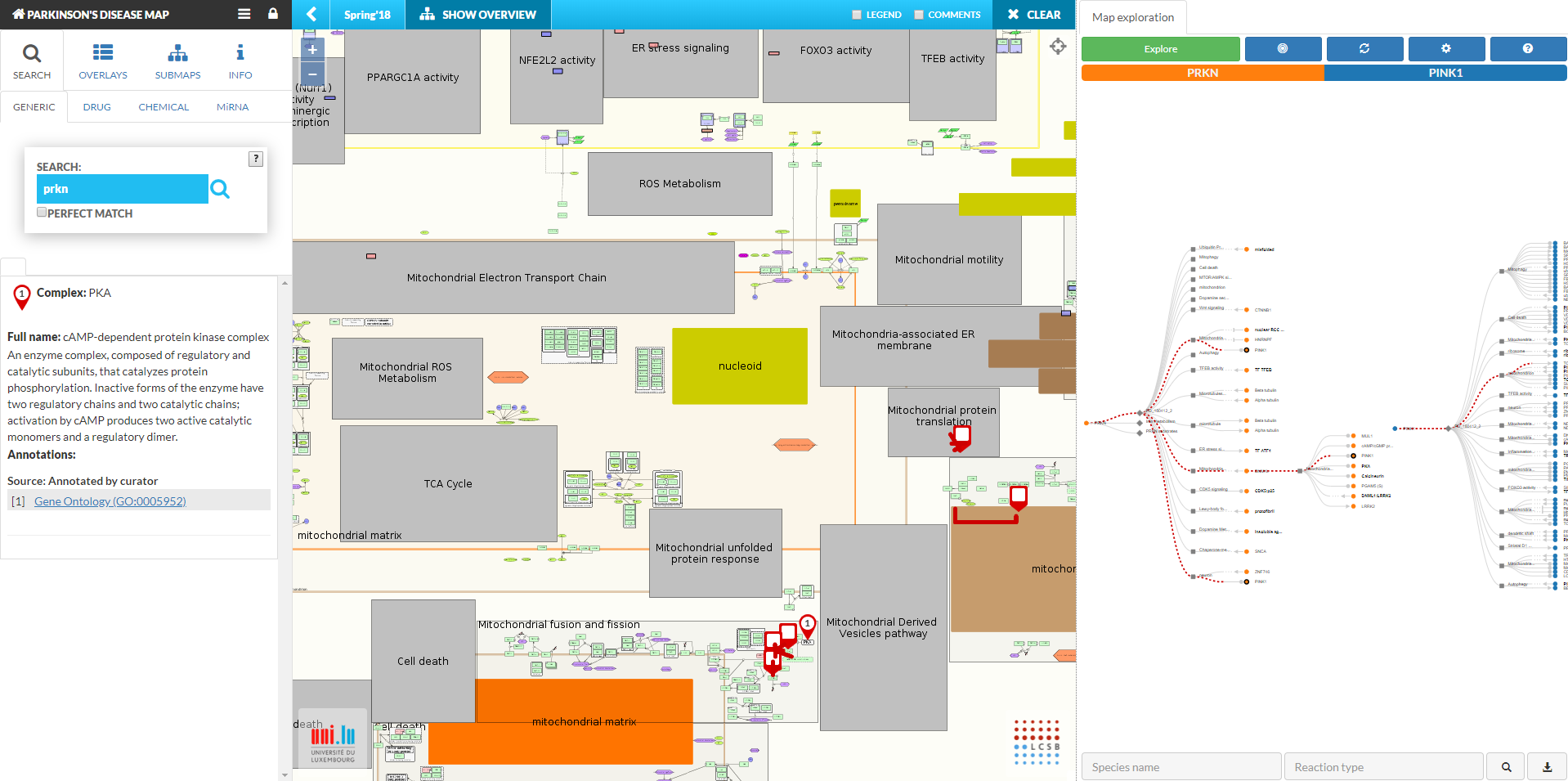Zoom out the map with minus button

312,74
